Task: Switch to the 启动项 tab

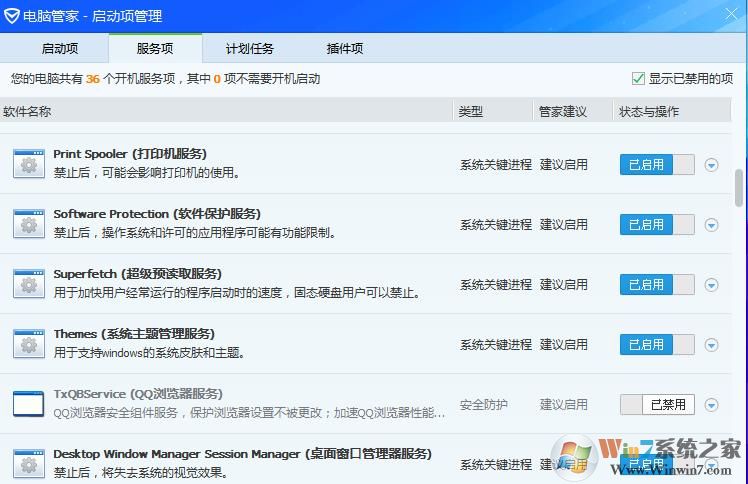Action: (x=60, y=48)
